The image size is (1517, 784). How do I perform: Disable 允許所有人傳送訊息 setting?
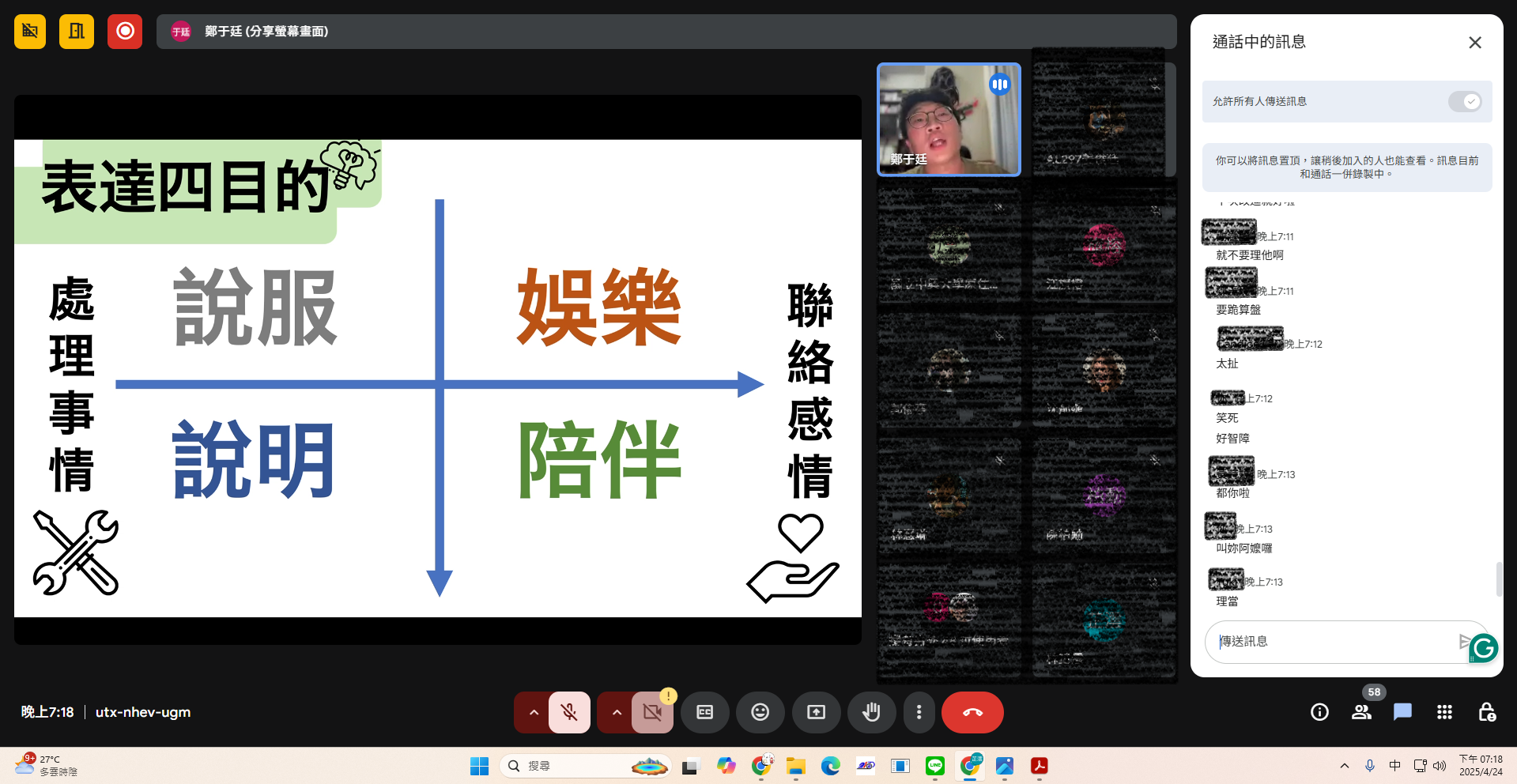[1464, 101]
